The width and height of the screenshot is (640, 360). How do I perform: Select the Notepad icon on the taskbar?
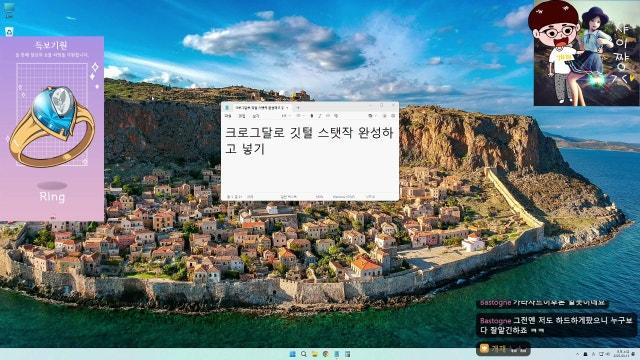[337, 354]
